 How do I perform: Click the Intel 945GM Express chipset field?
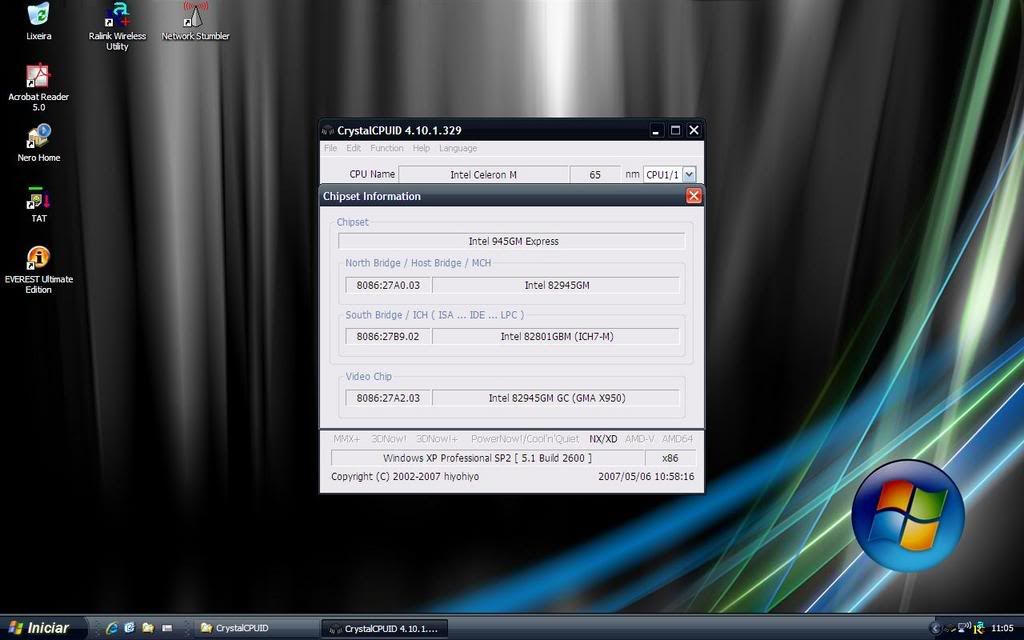[x=512, y=241]
